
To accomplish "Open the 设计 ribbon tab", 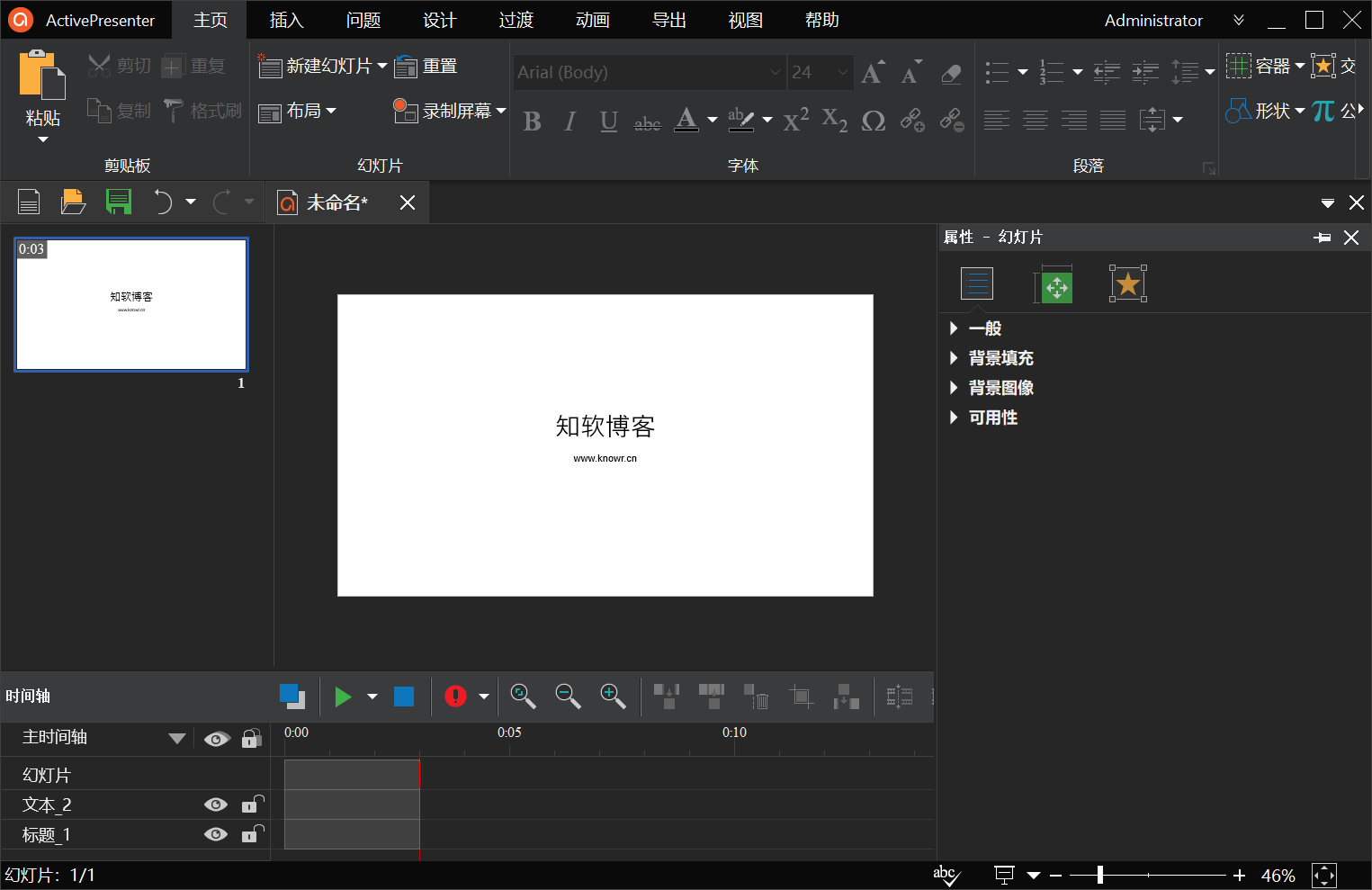I will (440, 20).
